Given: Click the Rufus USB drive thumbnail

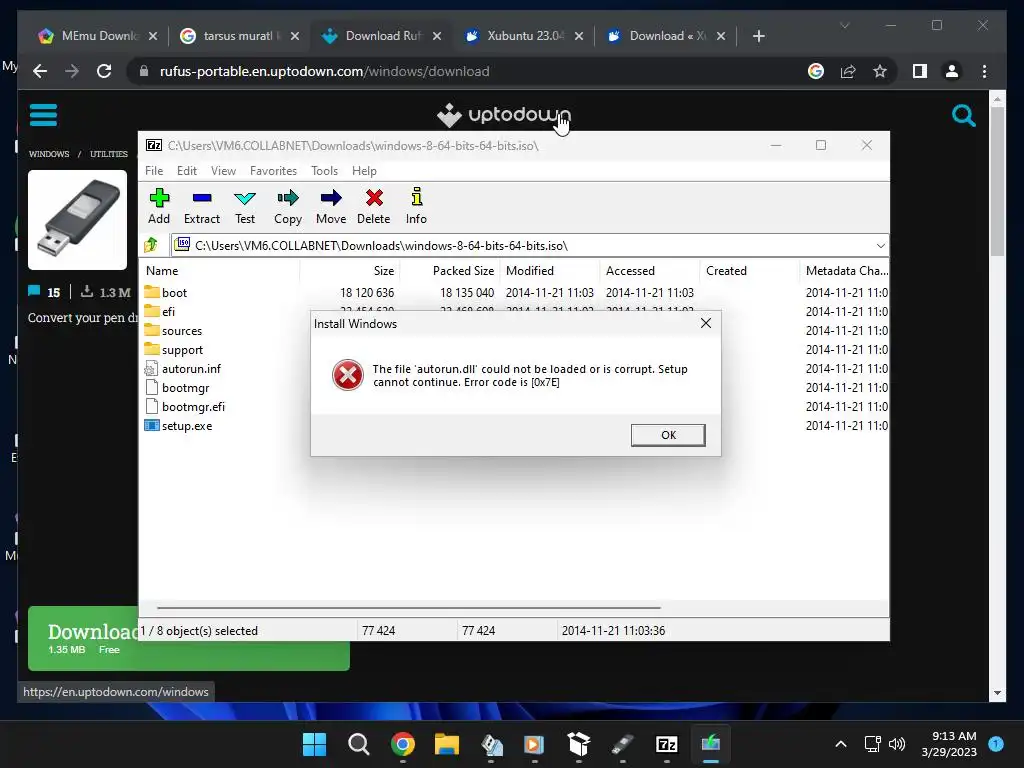Looking at the screenshot, I should point(77,219).
